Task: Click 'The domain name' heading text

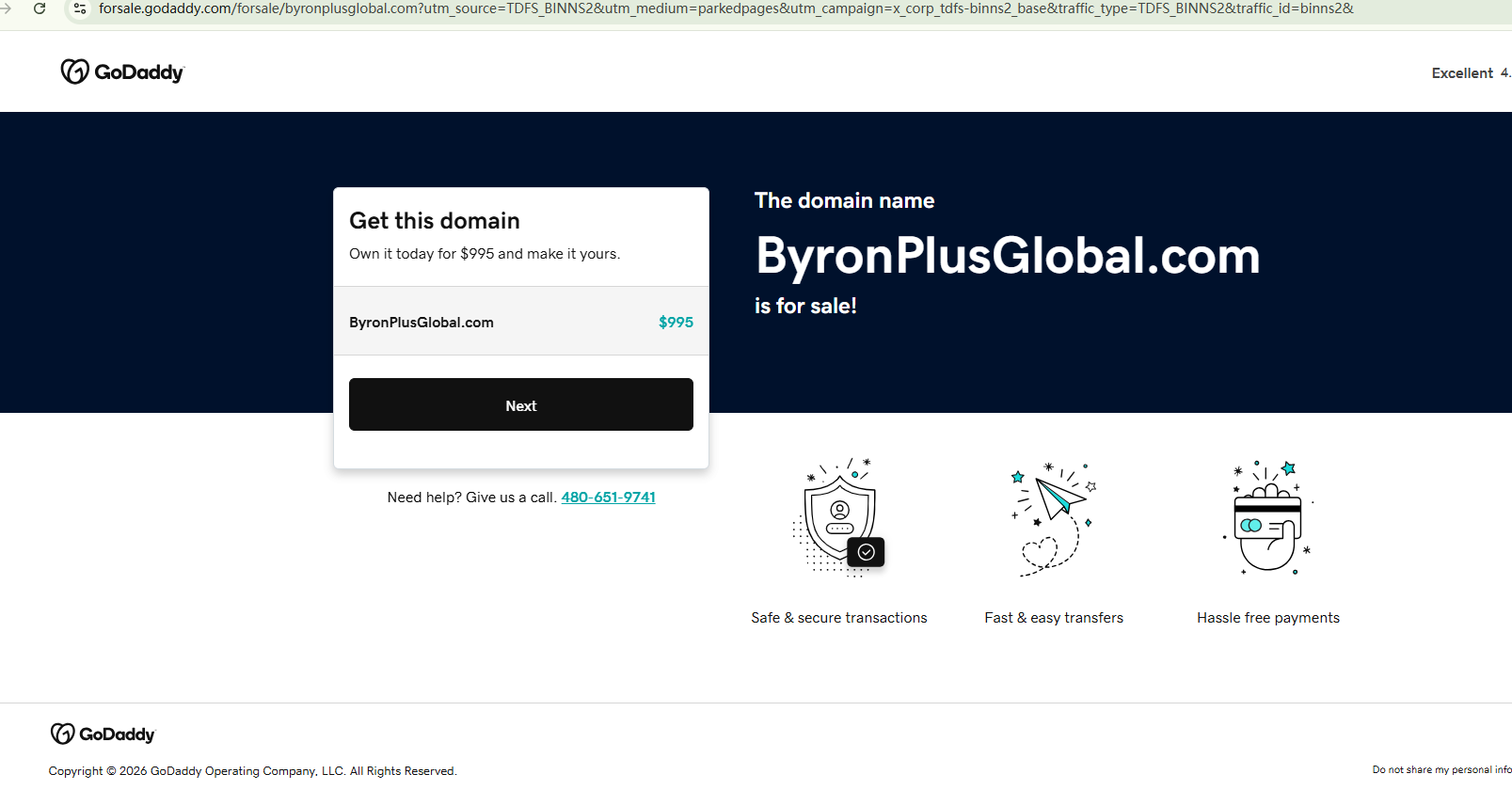Action: tap(844, 200)
